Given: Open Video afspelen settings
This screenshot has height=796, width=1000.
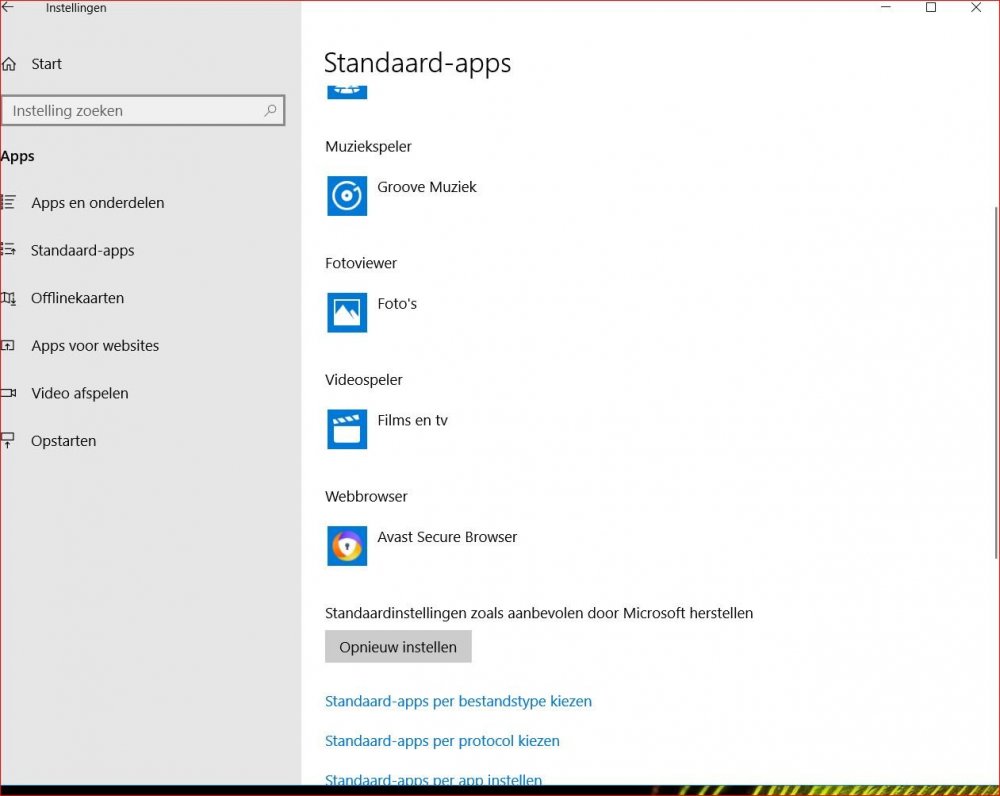Looking at the screenshot, I should click(80, 394).
